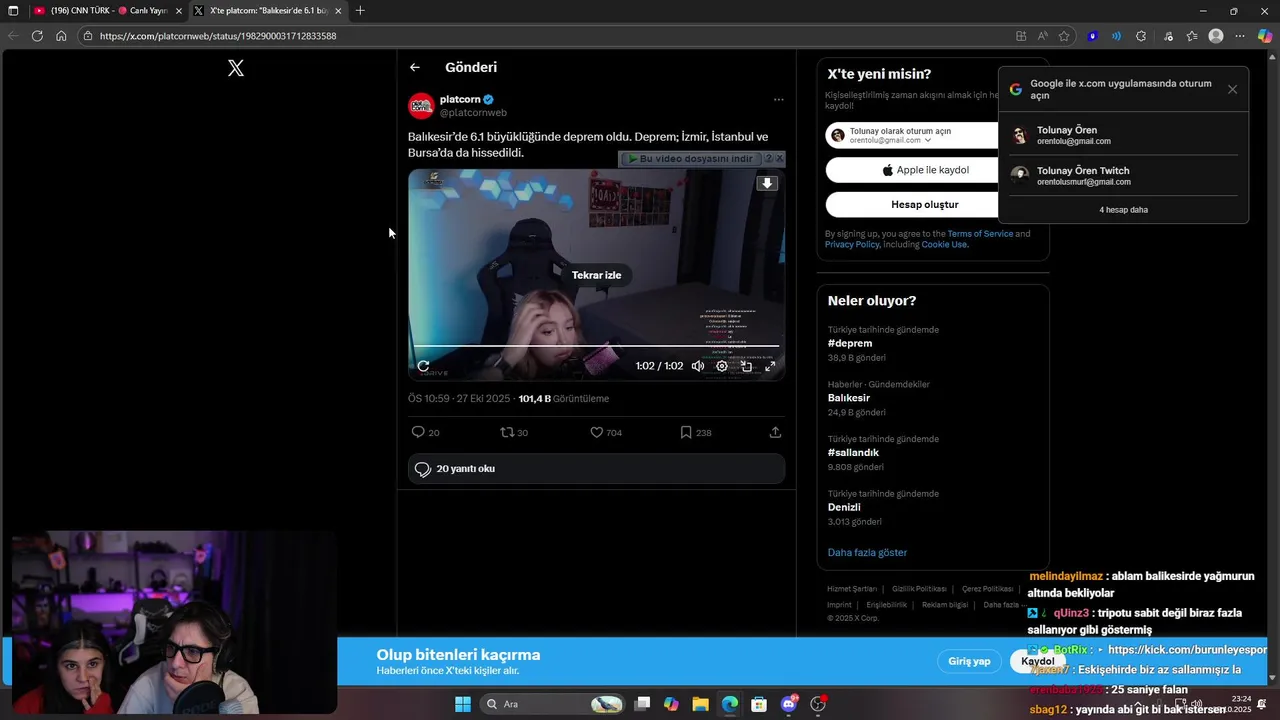Click 'Hesap oluştur' button
Image resolution: width=1280 pixels, height=720 pixels.
pos(925,204)
